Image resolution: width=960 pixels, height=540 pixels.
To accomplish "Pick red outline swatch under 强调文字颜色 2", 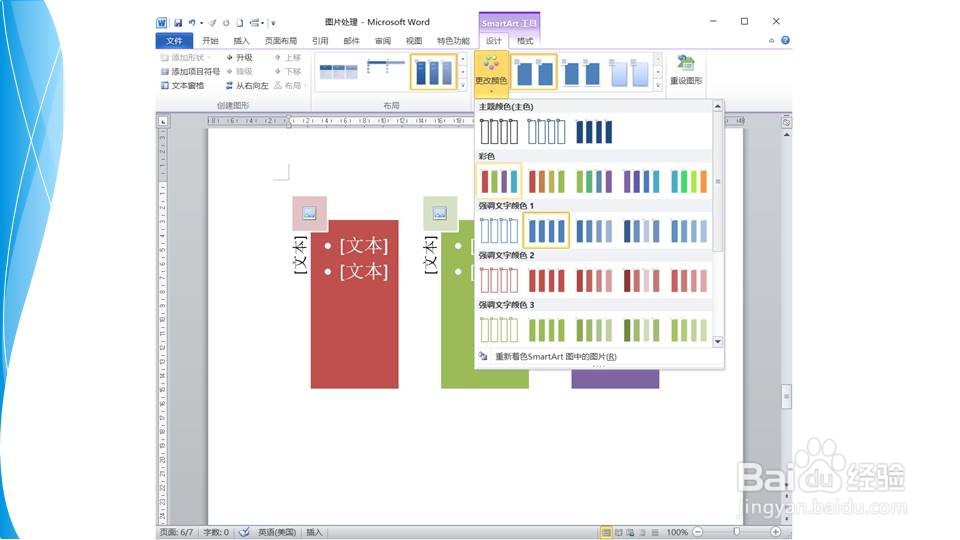I will pyautogui.click(x=498, y=280).
